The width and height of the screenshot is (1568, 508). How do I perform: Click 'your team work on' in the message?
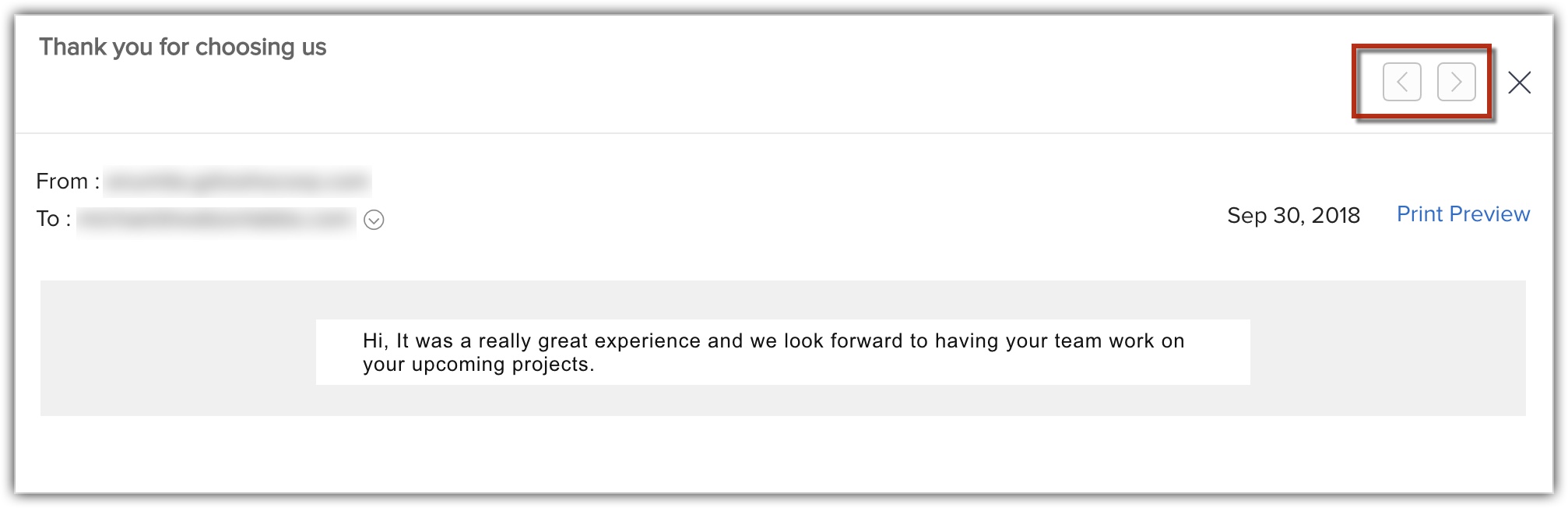1095,341
